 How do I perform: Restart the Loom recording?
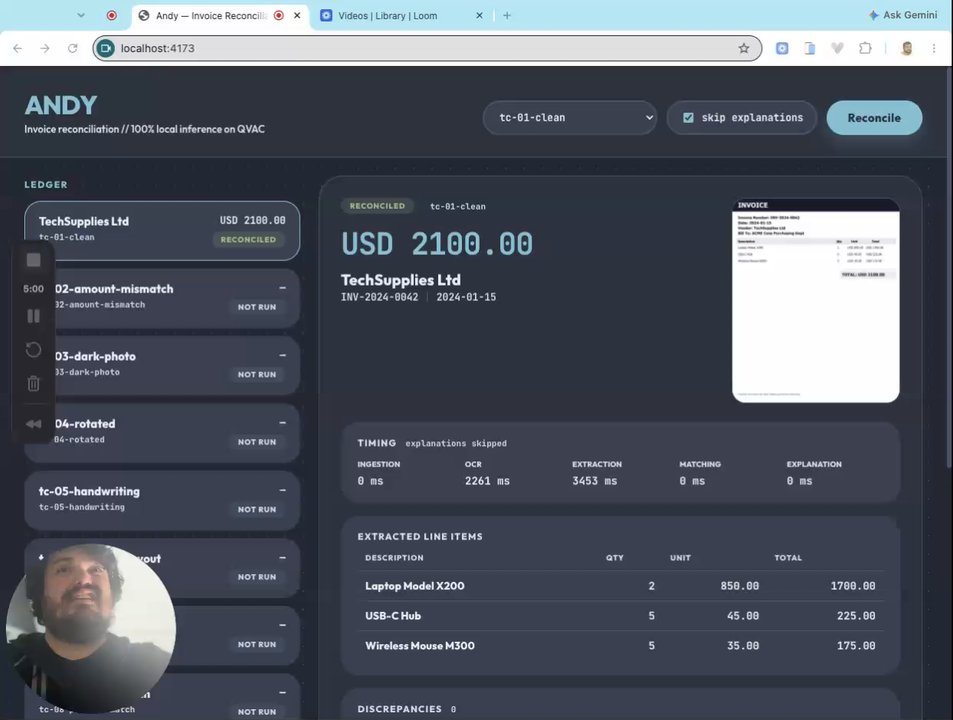coord(33,349)
